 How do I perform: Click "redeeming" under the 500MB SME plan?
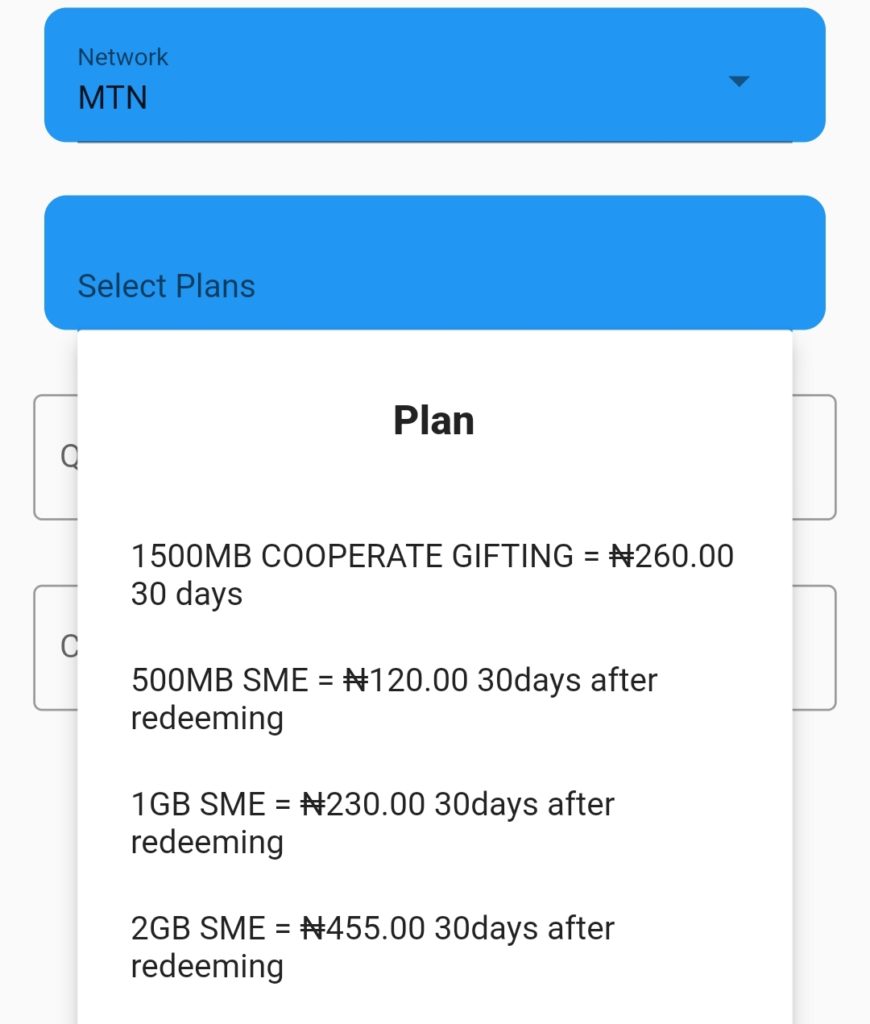[207, 718]
